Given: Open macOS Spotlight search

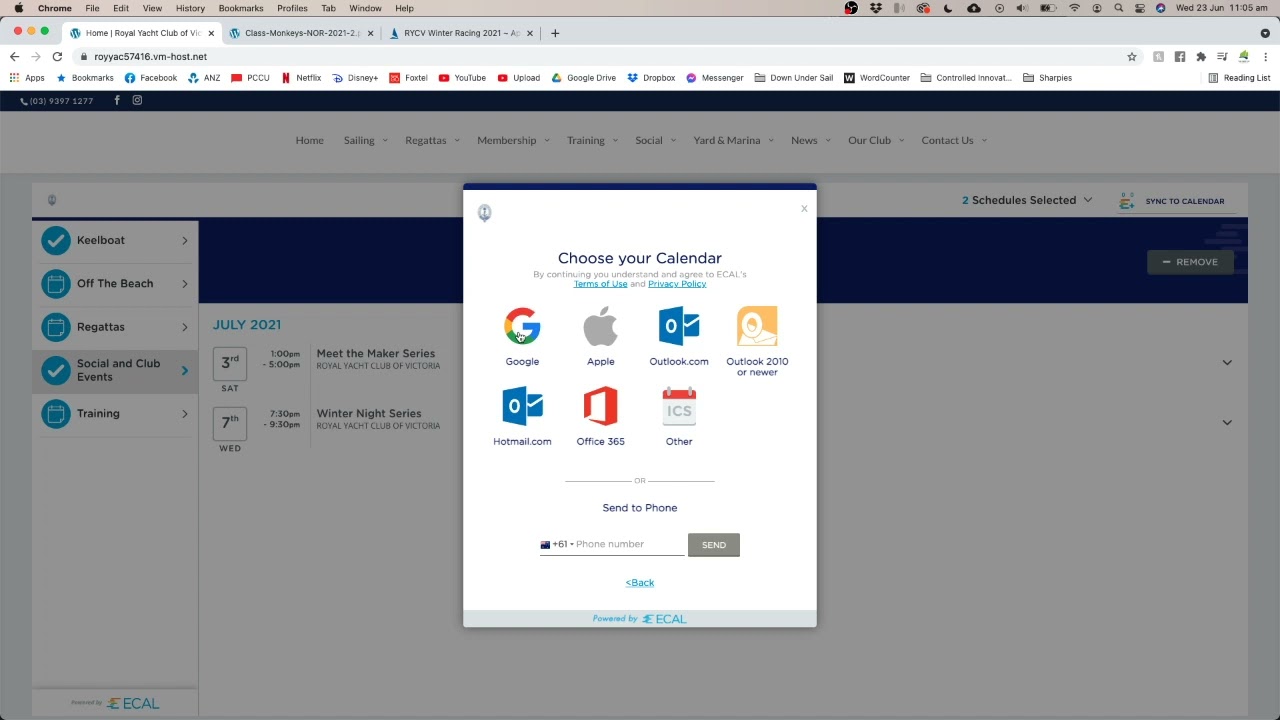Looking at the screenshot, I should (1118, 8).
